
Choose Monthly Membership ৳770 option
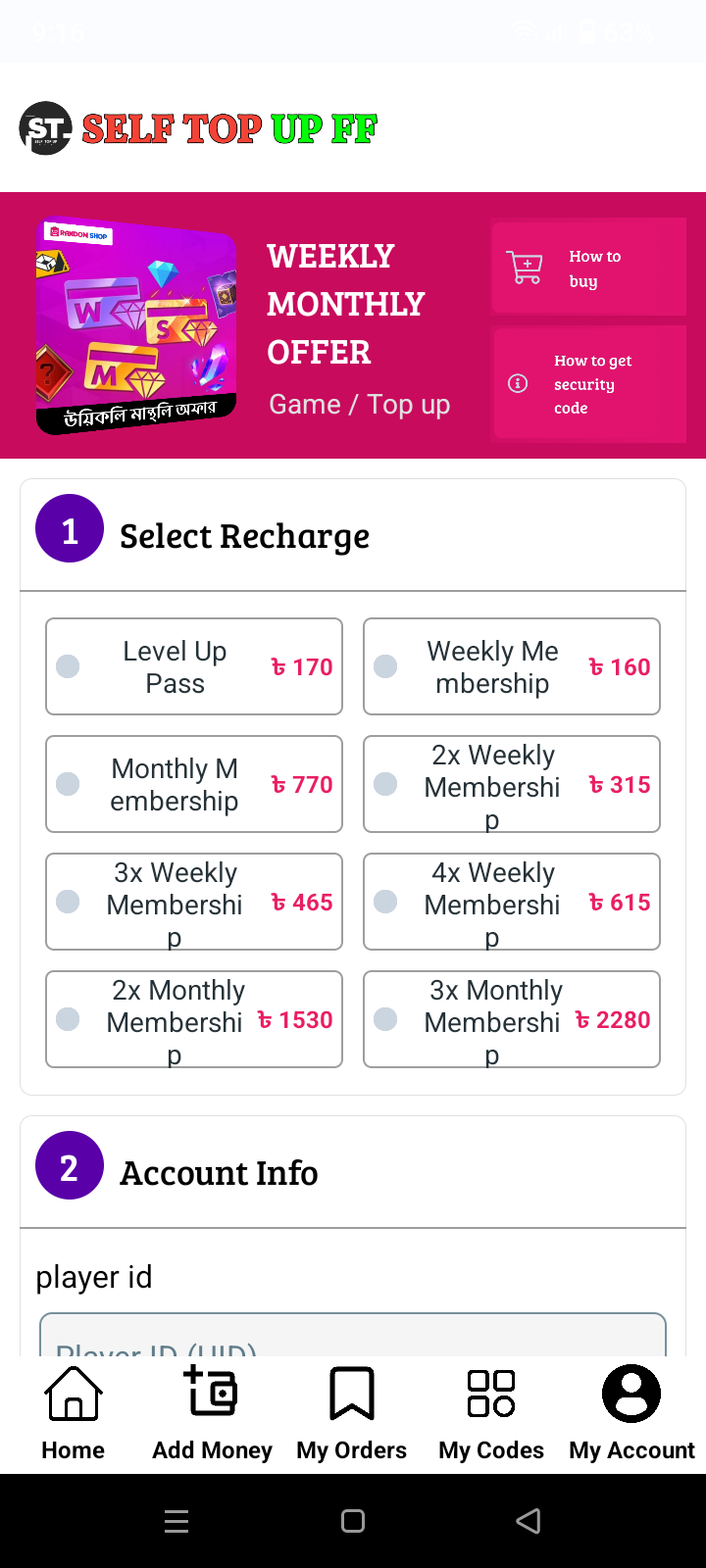coord(194,784)
